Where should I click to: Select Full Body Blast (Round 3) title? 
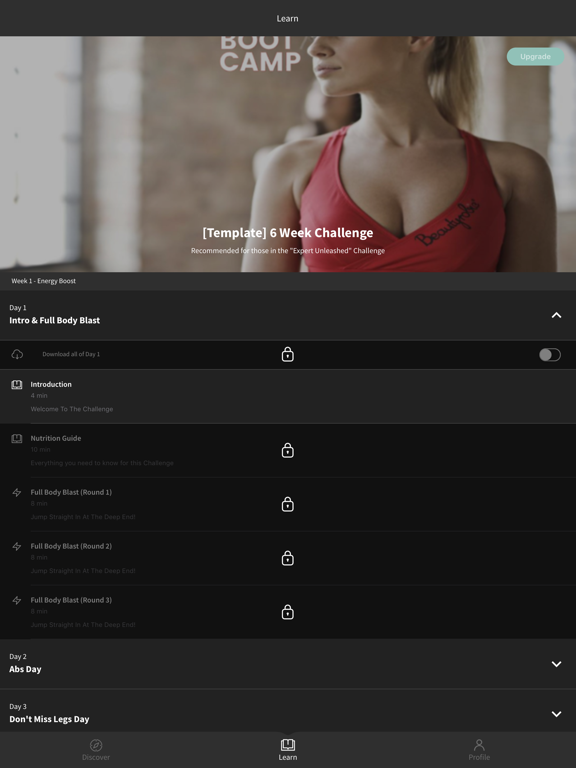click(71, 600)
